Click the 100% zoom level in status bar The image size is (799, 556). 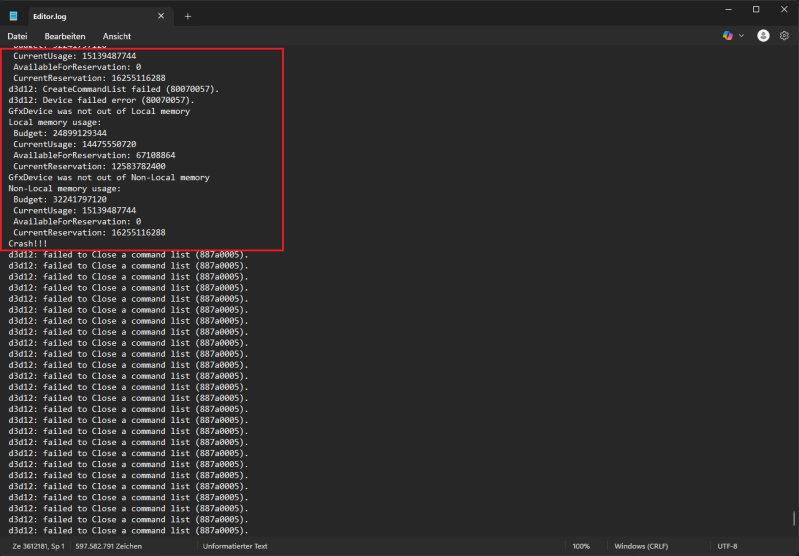point(581,546)
